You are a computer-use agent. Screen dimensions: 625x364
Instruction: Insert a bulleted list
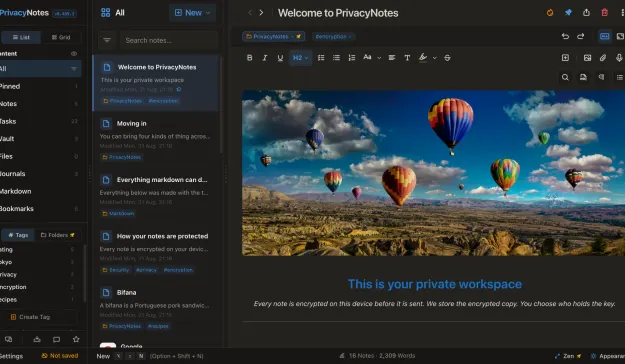(336, 58)
